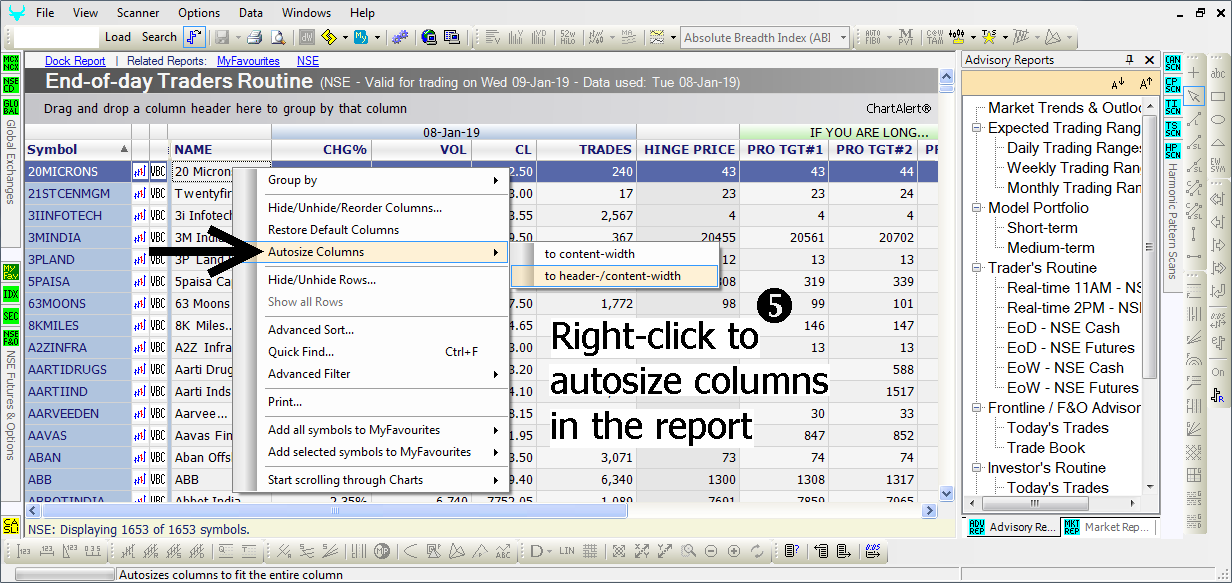The height and width of the screenshot is (583, 1232).
Task: Open print preview from the toolbar
Action: [x=278, y=37]
